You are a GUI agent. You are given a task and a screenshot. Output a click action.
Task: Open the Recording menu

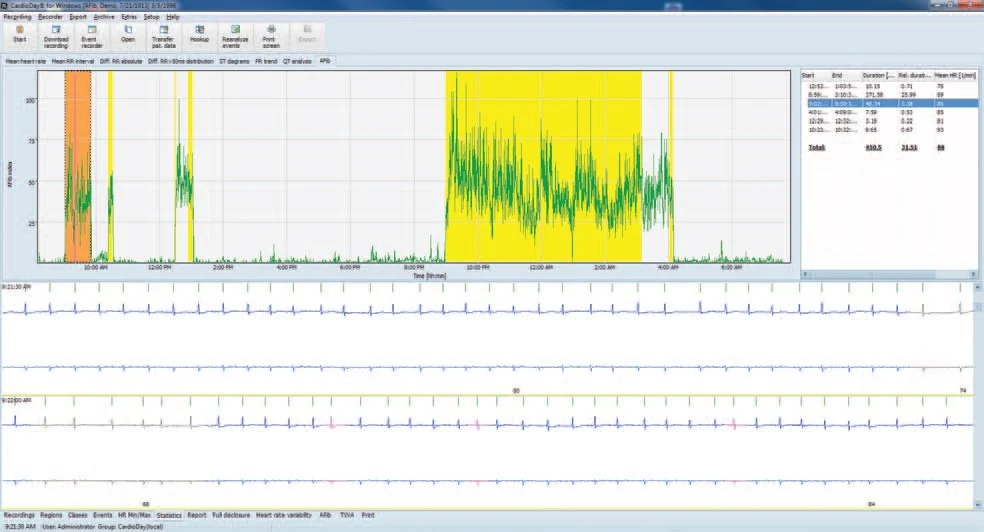pos(17,17)
